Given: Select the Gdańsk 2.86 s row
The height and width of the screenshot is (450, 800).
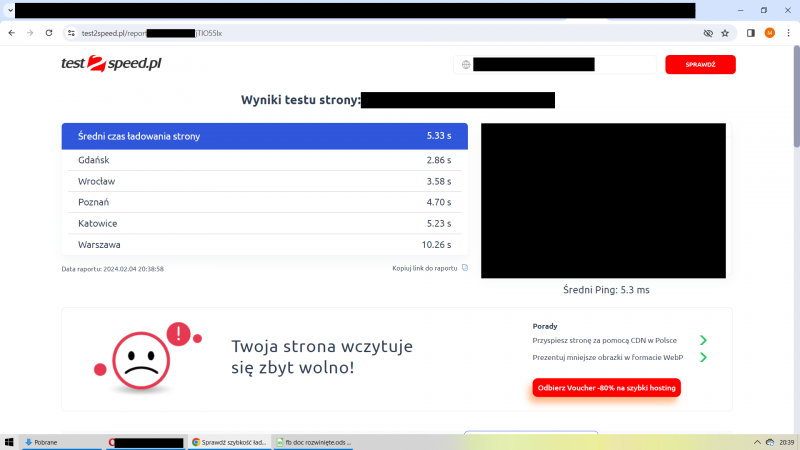Looking at the screenshot, I should pos(265,160).
